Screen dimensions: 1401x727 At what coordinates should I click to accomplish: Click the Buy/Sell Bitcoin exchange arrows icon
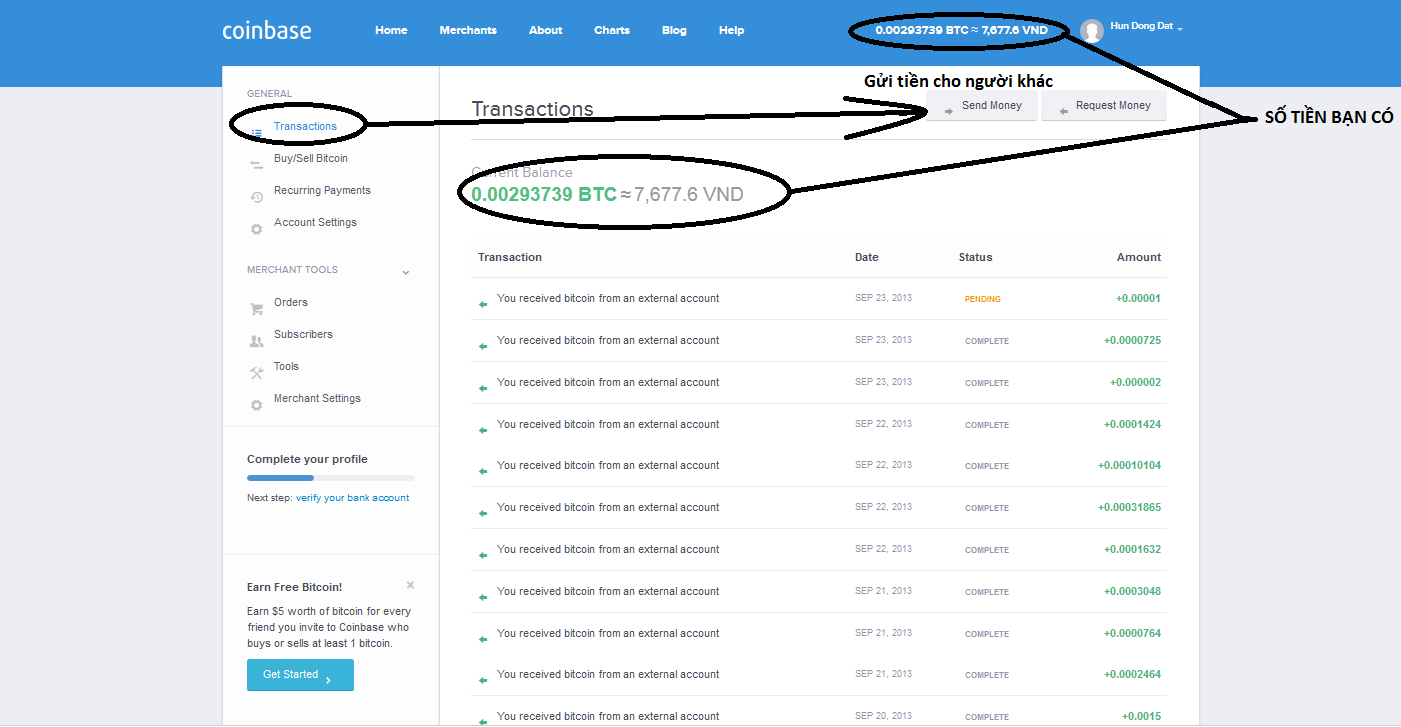256,165
